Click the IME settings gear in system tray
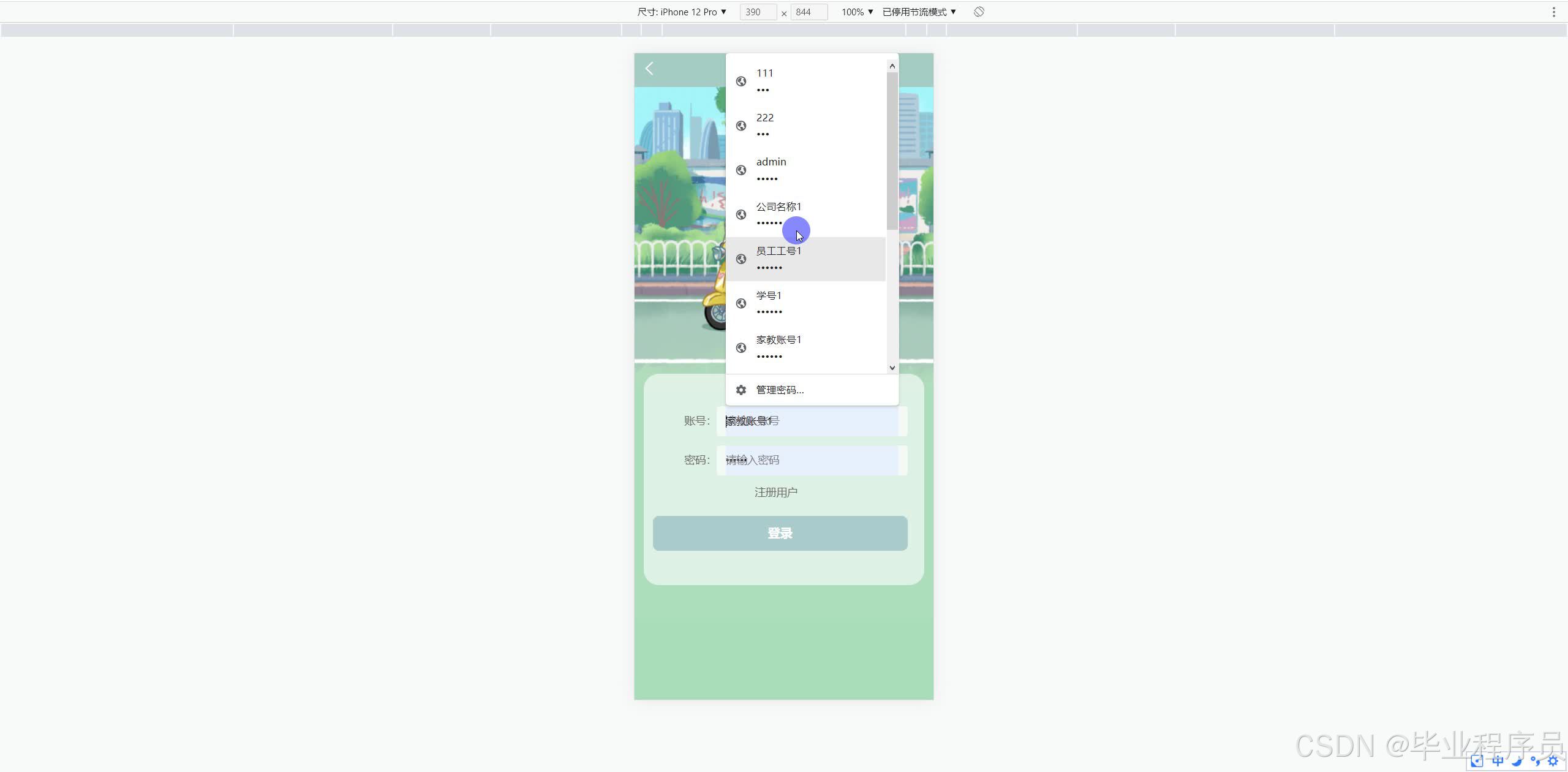The height and width of the screenshot is (772, 1568). pos(1553,762)
